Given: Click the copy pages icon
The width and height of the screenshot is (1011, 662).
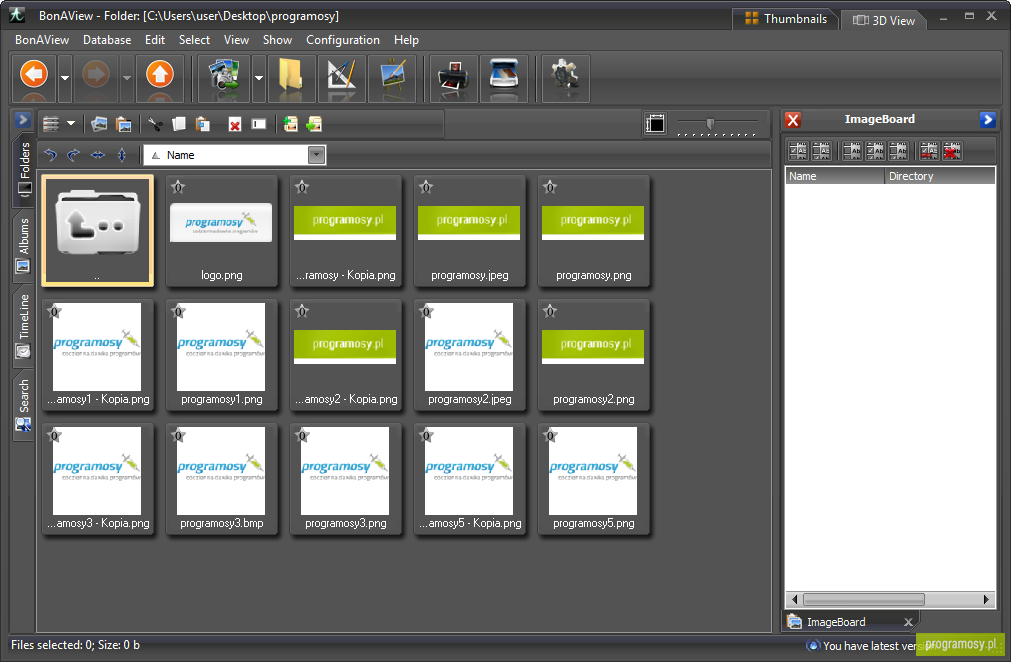Looking at the screenshot, I should tap(179, 124).
